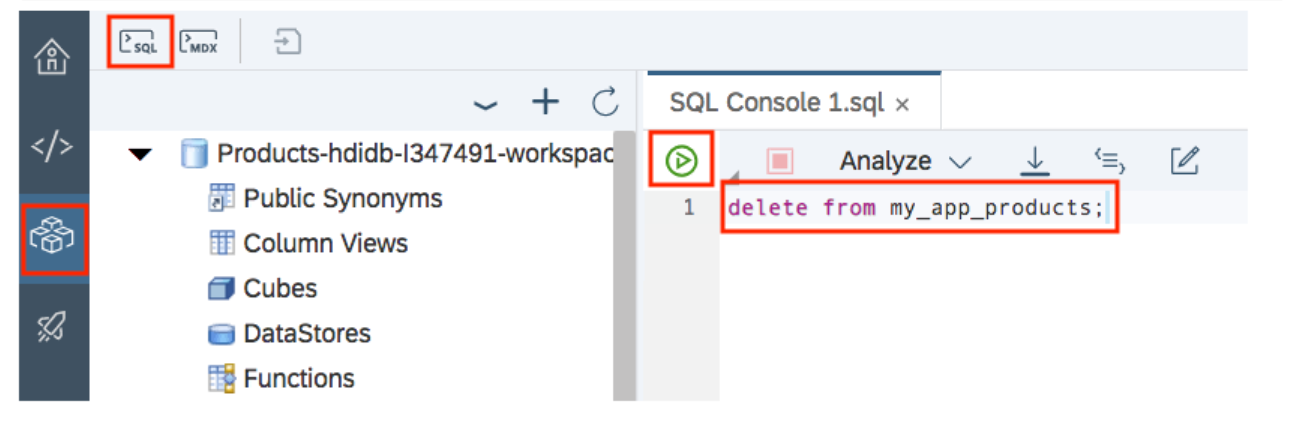Screen dimensions: 1298x440
Task: Open the Analyze dropdown menu
Action: pos(905,161)
